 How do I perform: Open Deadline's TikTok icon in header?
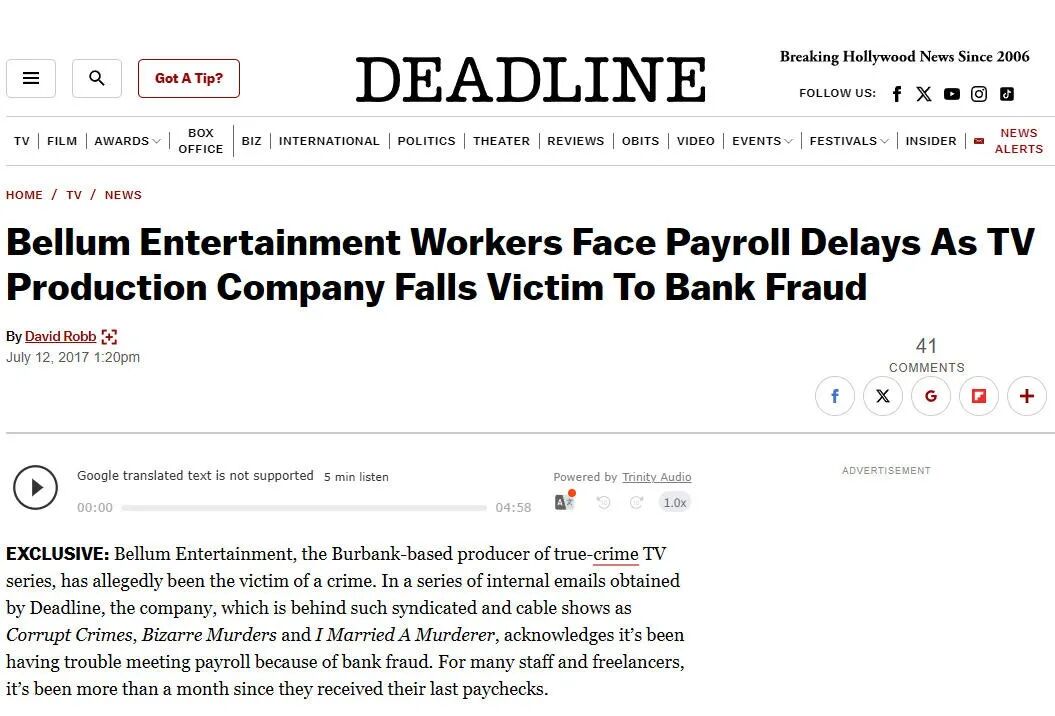[x=1007, y=94]
